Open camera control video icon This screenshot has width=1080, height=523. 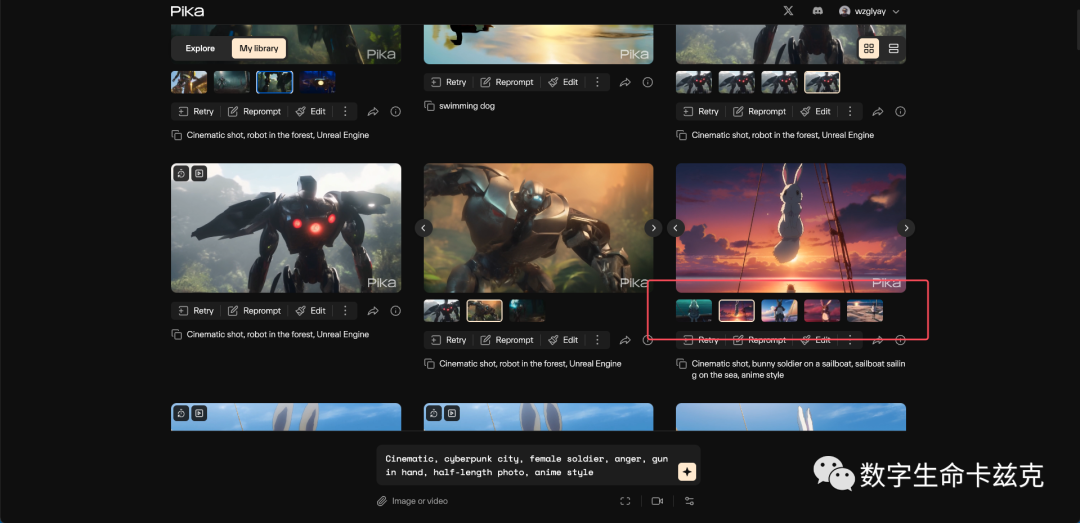coord(657,501)
